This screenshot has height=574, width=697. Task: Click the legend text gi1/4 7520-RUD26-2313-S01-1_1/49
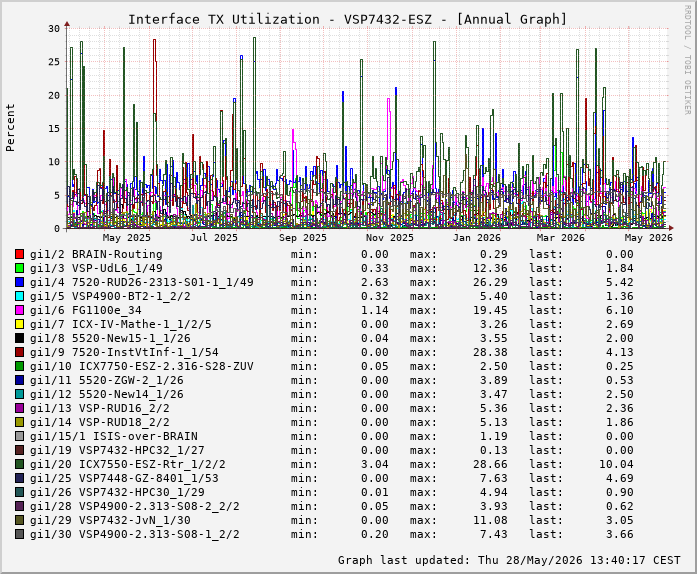point(141,282)
